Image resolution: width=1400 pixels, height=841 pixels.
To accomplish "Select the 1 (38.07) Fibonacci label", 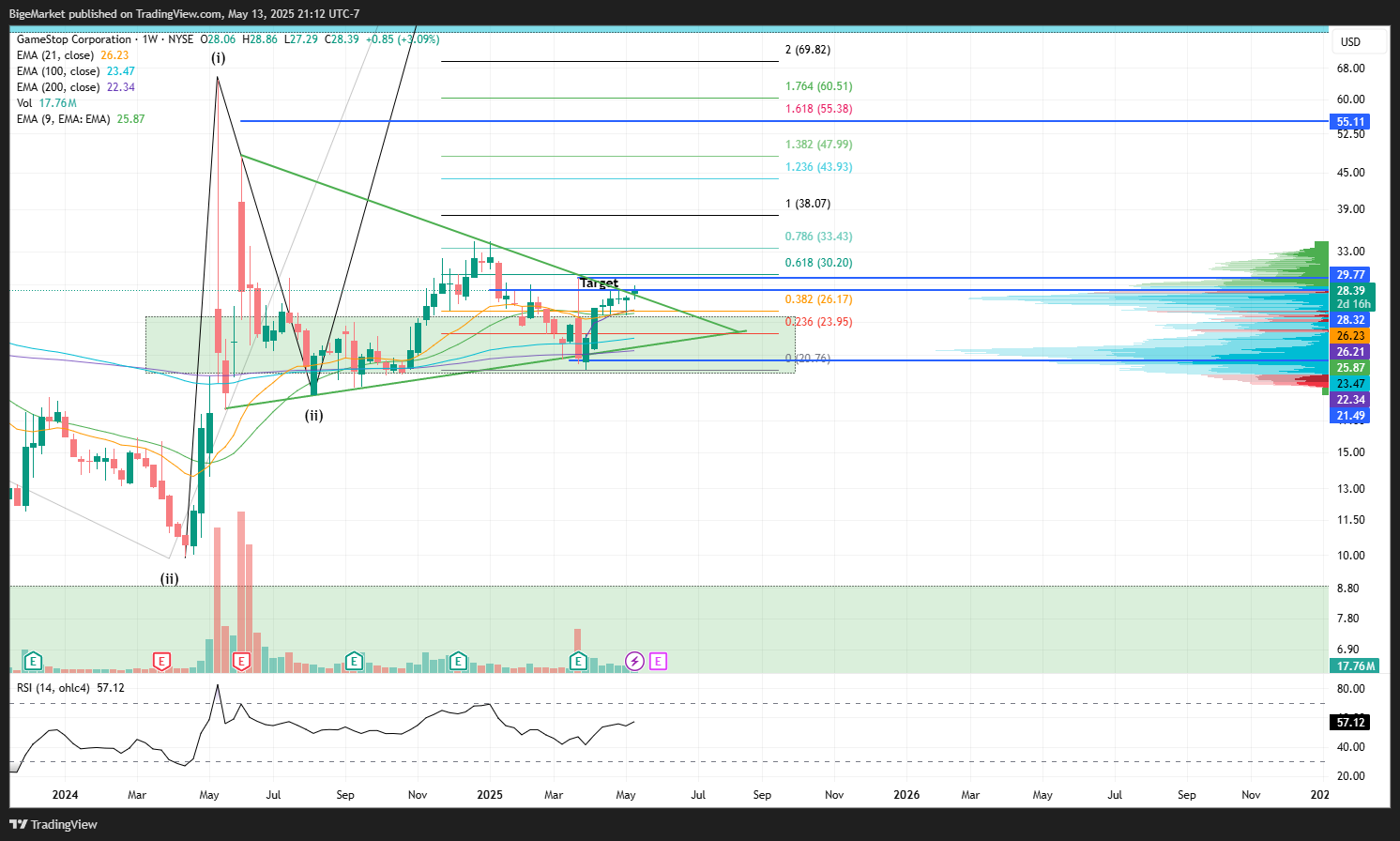I will [808, 204].
